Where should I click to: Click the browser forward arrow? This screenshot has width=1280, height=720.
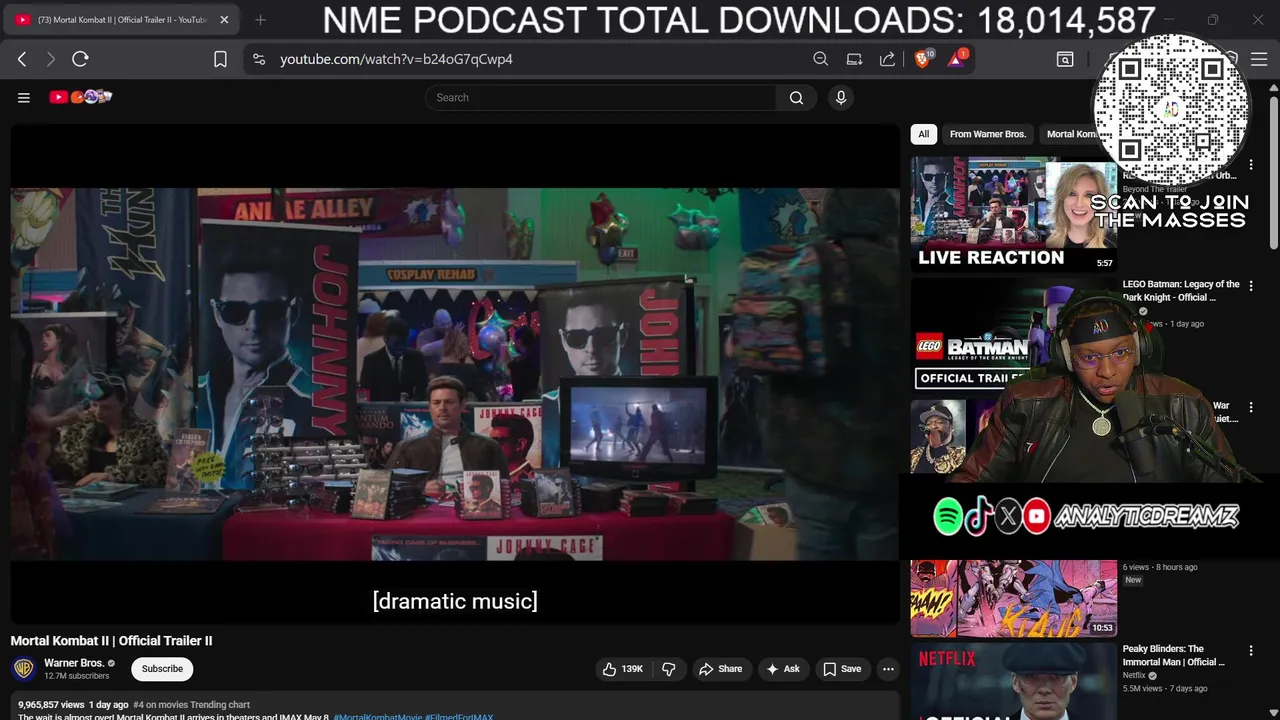(51, 59)
